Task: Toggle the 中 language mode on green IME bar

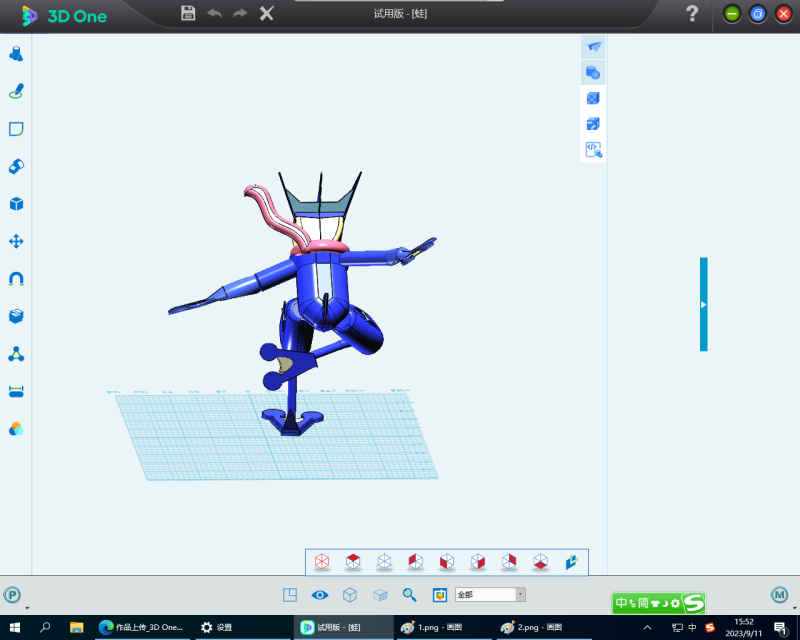Action: (621, 603)
